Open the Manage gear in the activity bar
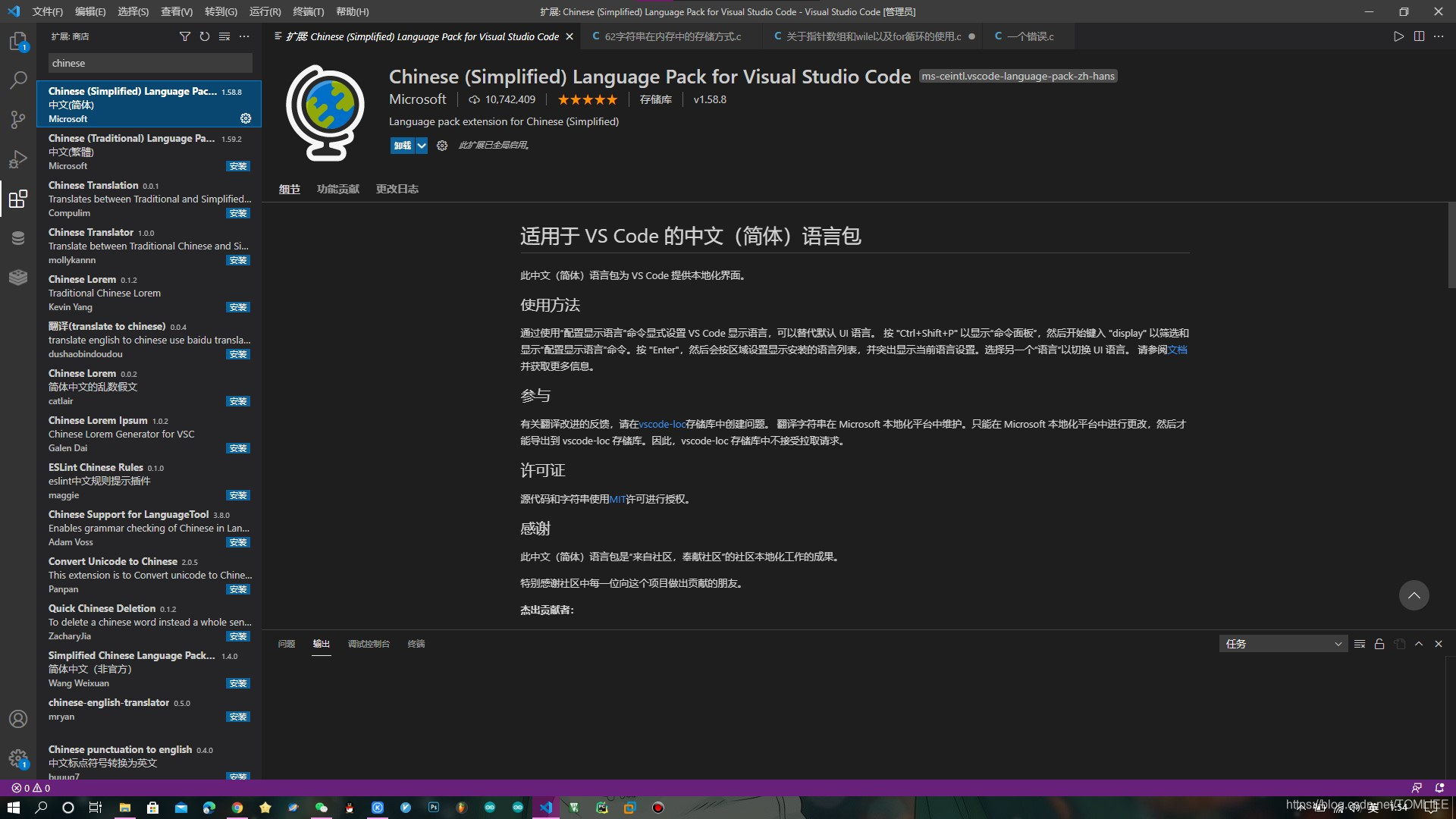Viewport: 1456px width, 819px height. pyautogui.click(x=18, y=758)
